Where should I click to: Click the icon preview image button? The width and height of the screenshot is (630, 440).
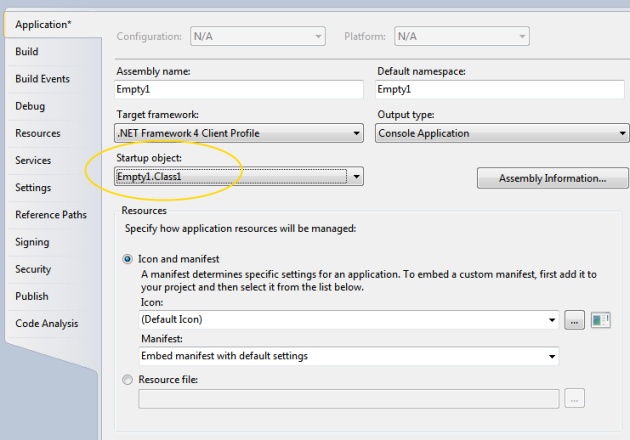coord(601,320)
